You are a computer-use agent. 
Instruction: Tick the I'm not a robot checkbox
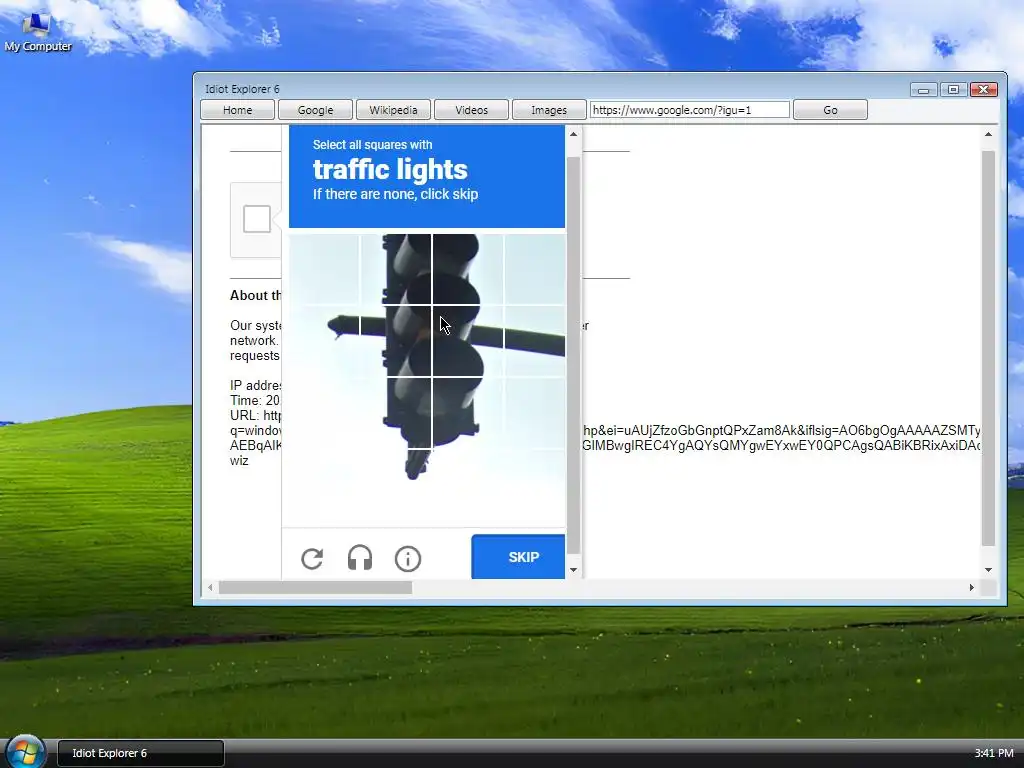click(x=257, y=219)
